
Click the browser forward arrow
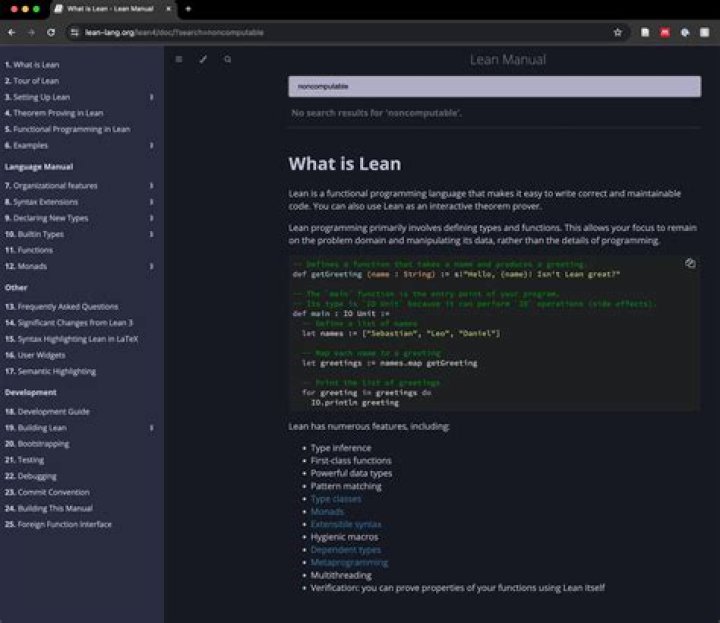(31, 33)
